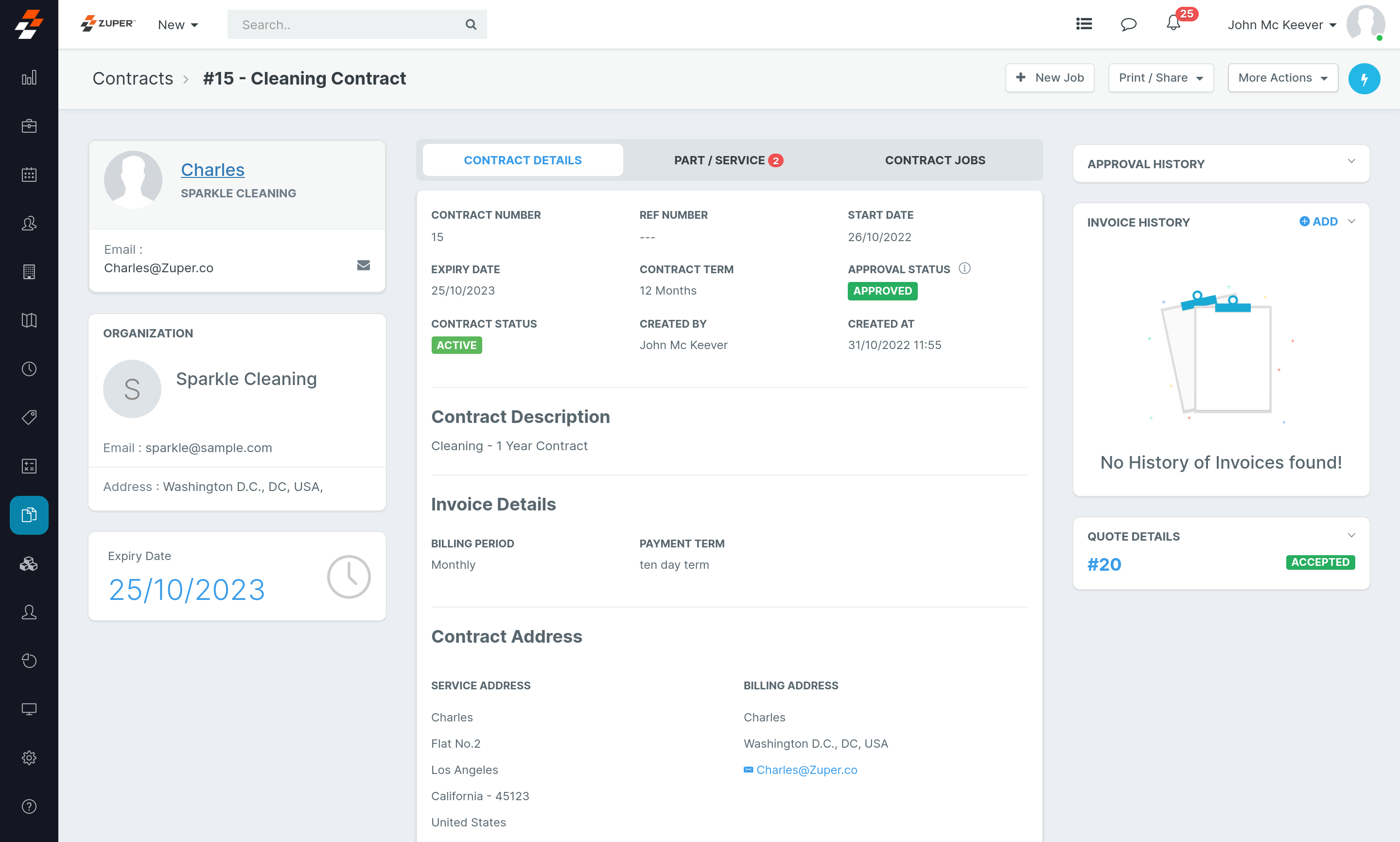Collapse the Quote Details panel

pyautogui.click(x=1351, y=535)
